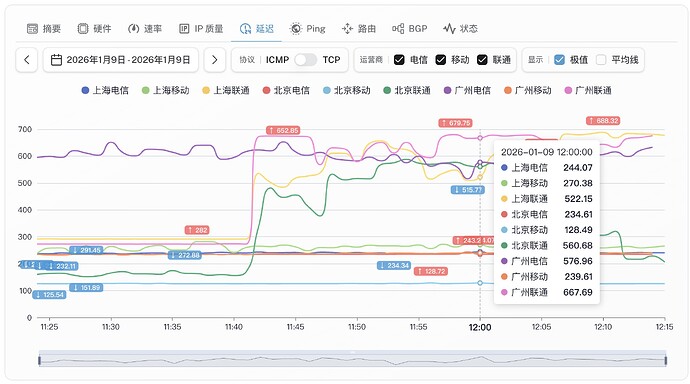The height and width of the screenshot is (384, 690).
Task: Click the 125.54 min marker label
Action: pos(49,295)
